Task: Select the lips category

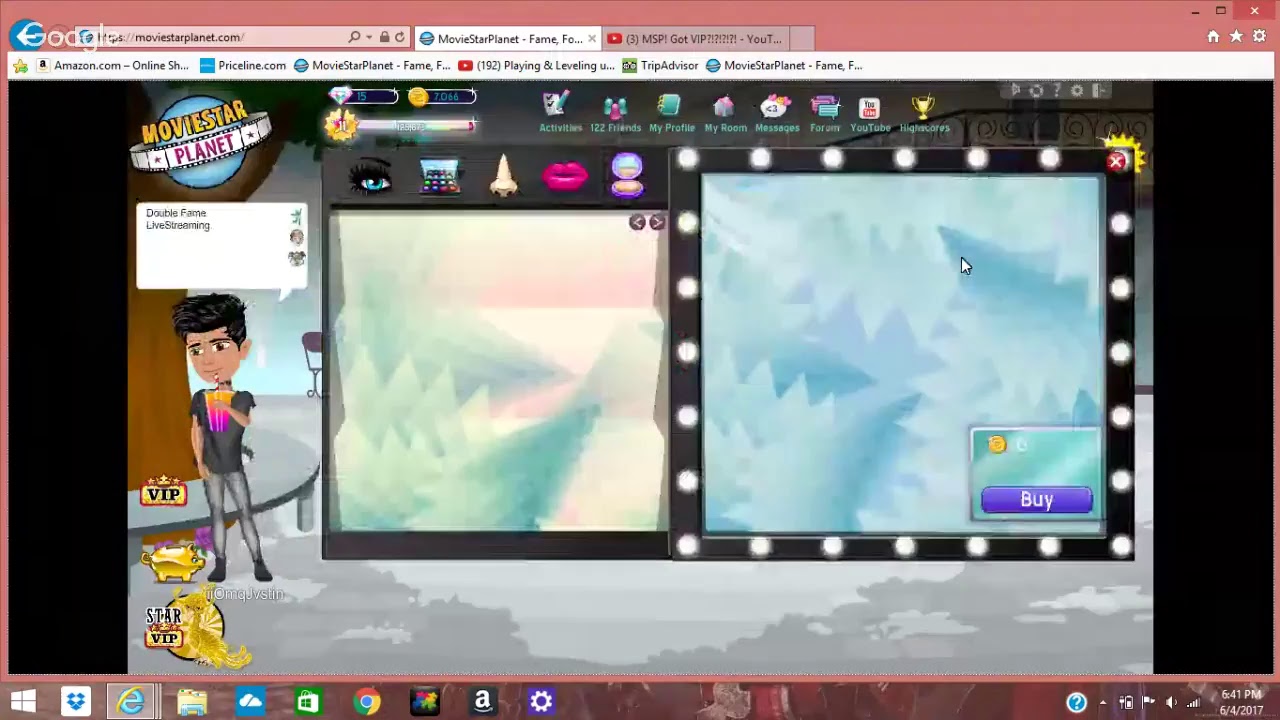Action: 565,177
